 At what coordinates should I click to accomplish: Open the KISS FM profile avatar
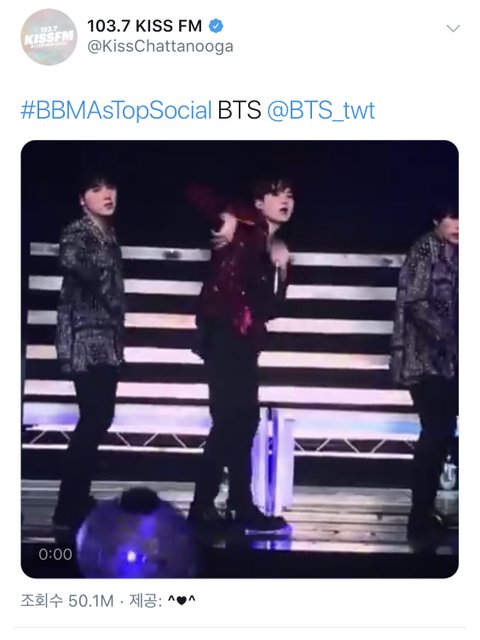(49, 37)
